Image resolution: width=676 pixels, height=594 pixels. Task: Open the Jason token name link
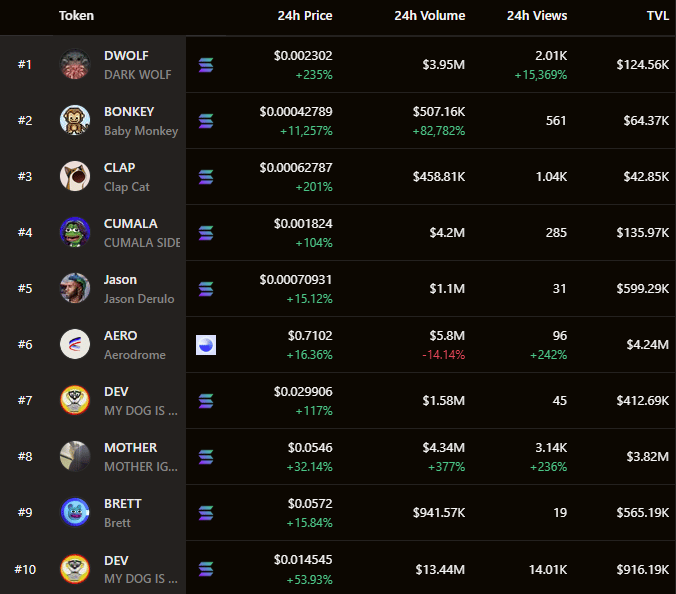120,280
